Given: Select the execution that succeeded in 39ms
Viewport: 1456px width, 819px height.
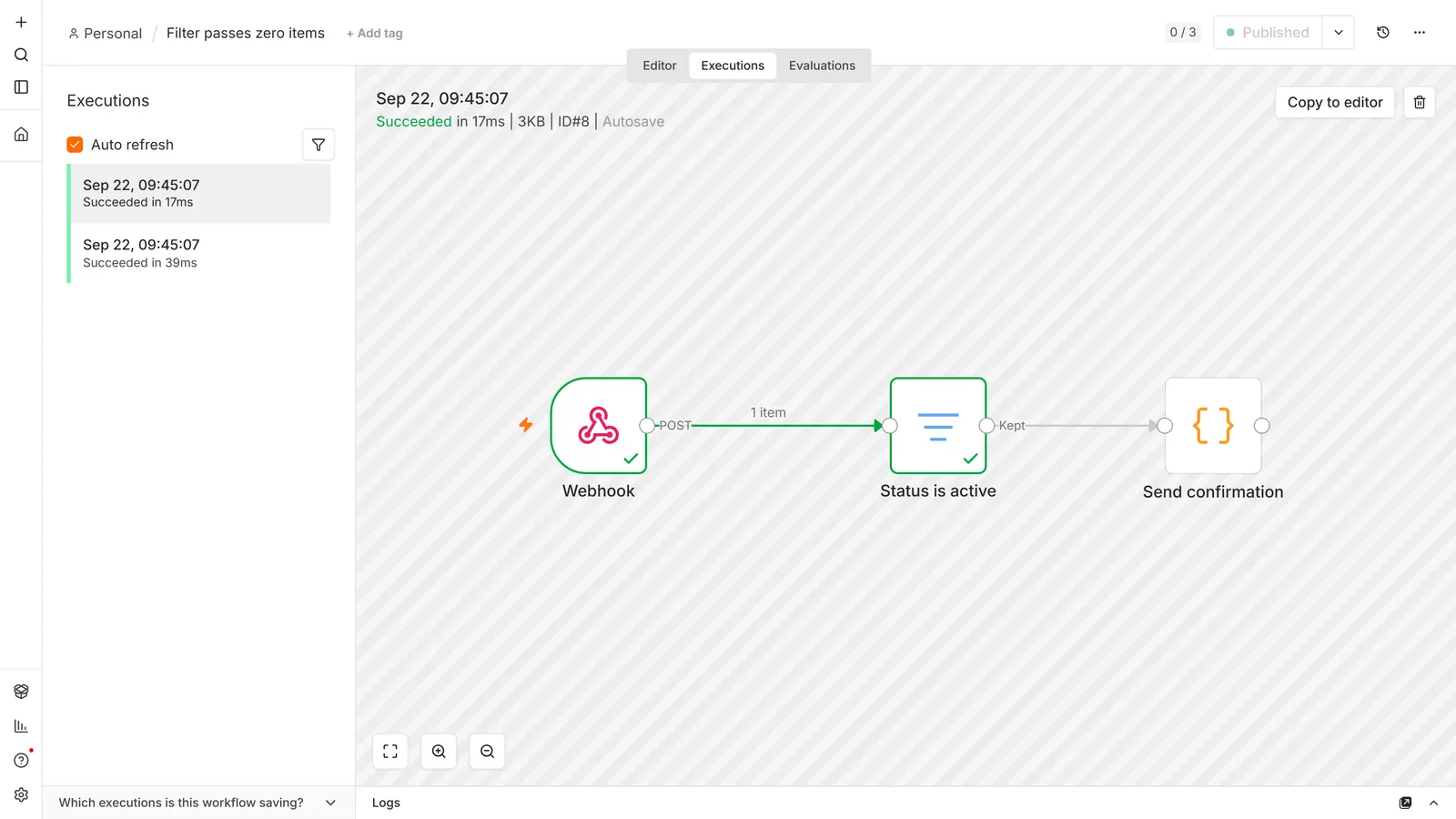Looking at the screenshot, I should click(x=200, y=253).
